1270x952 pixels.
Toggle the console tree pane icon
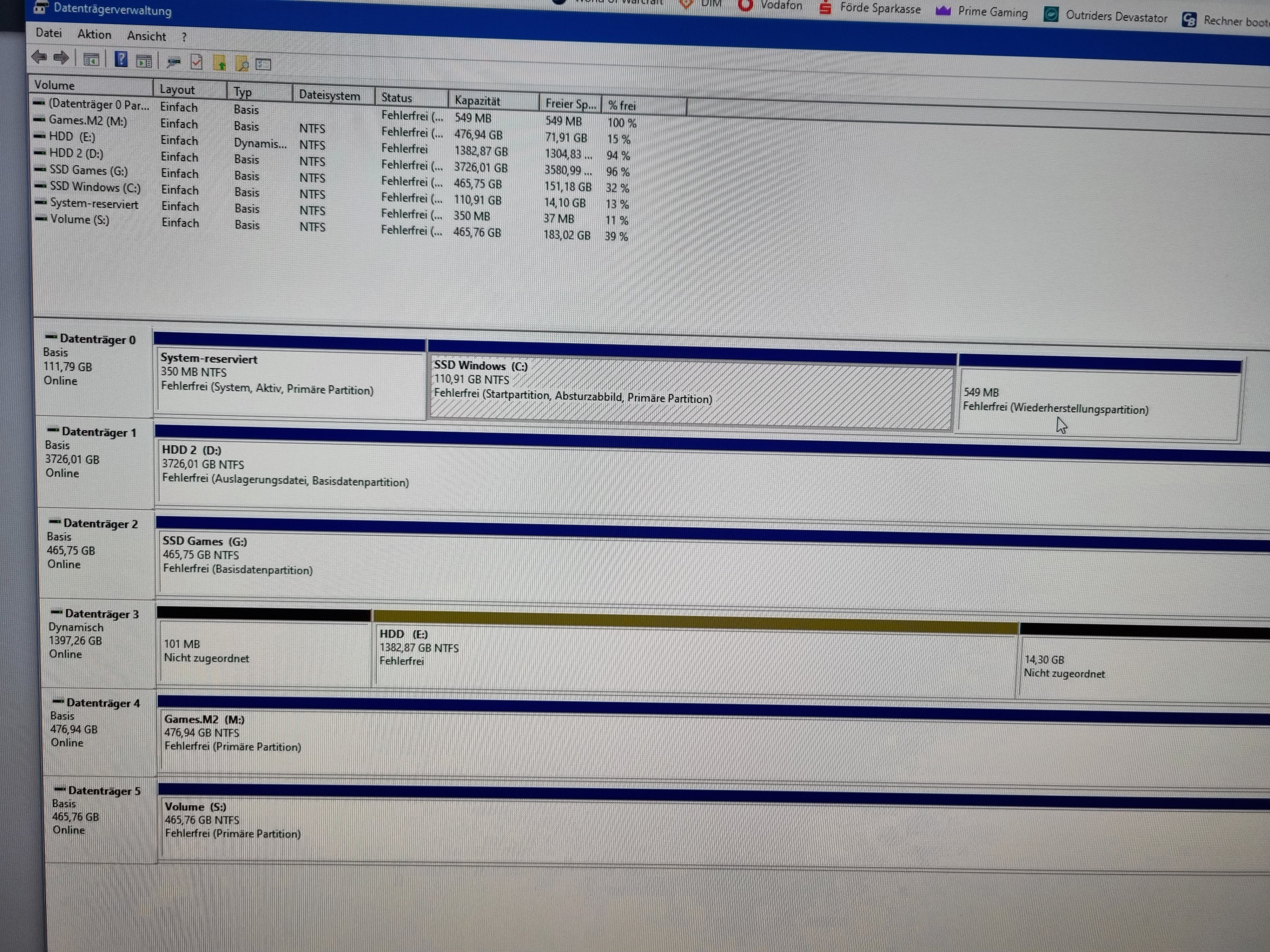click(91, 60)
